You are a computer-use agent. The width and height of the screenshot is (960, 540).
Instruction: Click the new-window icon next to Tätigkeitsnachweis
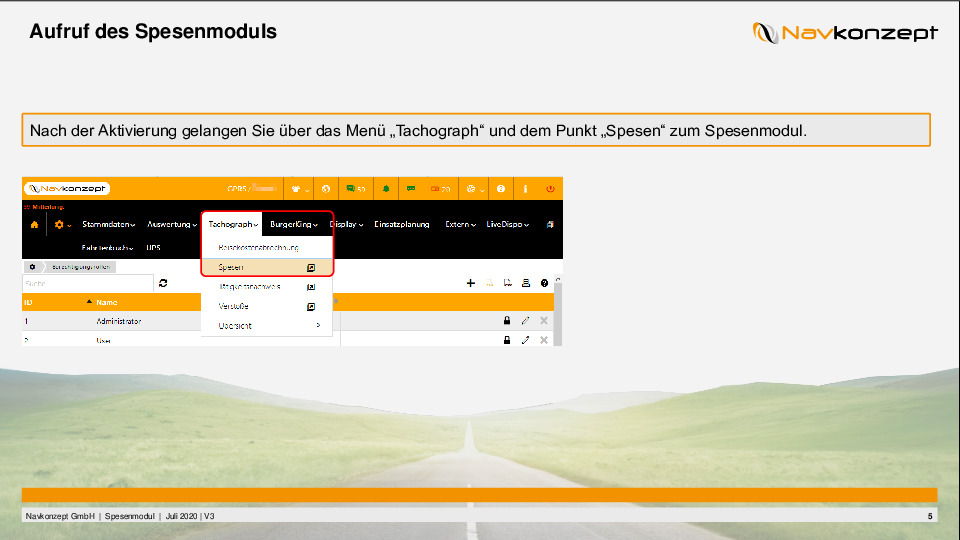pos(311,287)
